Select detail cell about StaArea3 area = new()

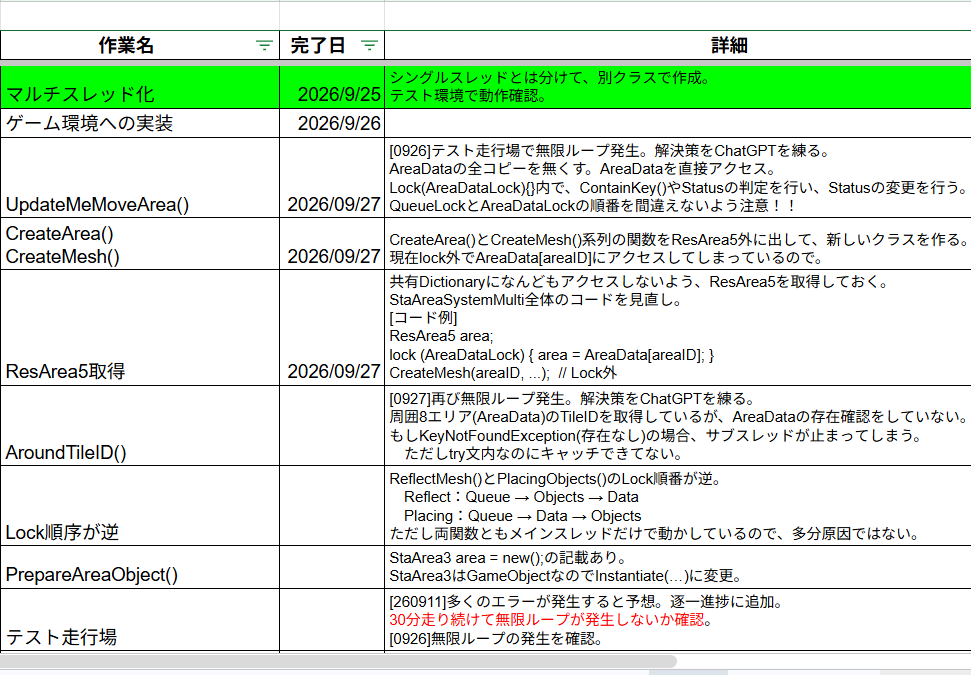coord(678,567)
